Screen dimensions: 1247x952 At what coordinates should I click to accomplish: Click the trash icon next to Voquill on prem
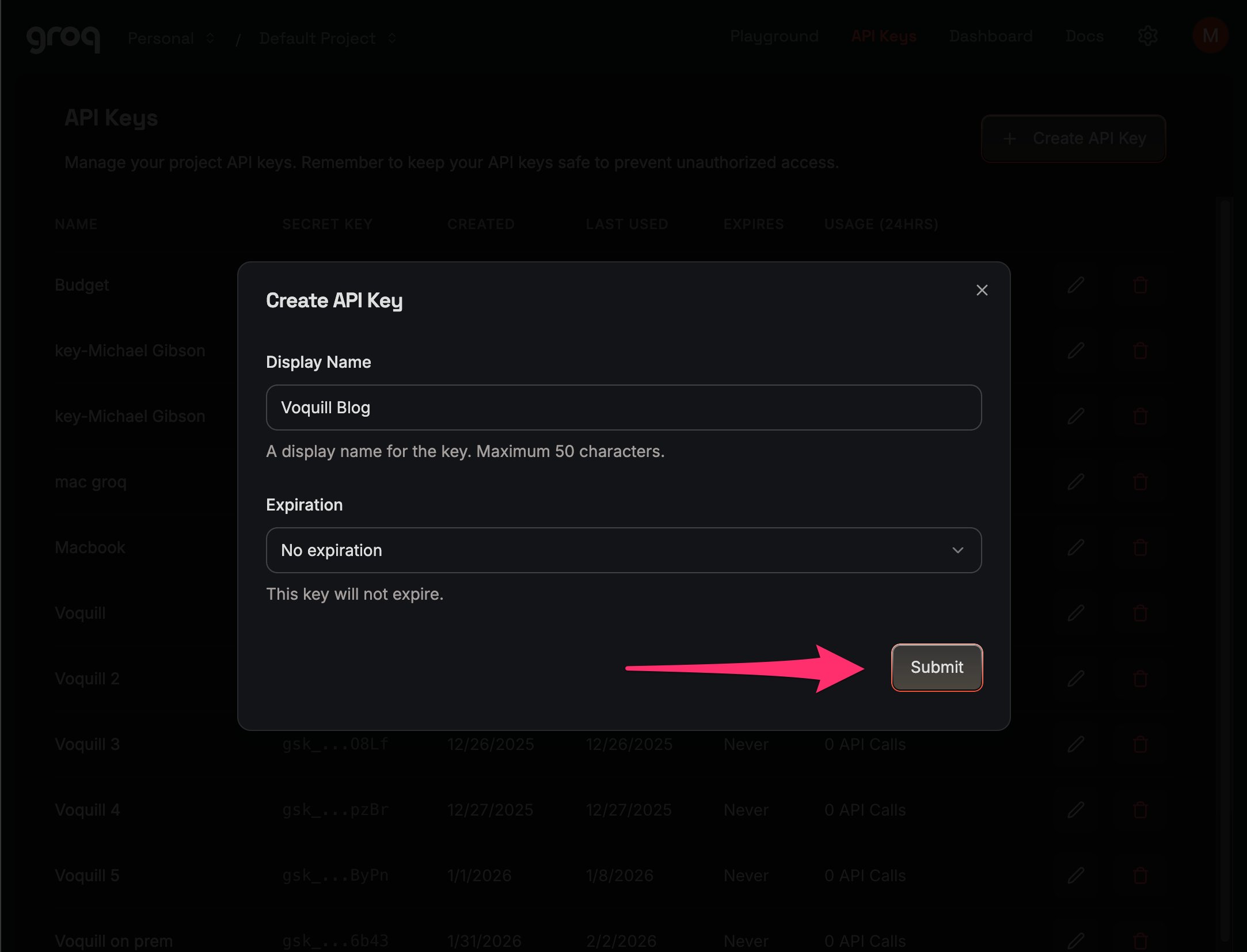pyautogui.click(x=1140, y=939)
